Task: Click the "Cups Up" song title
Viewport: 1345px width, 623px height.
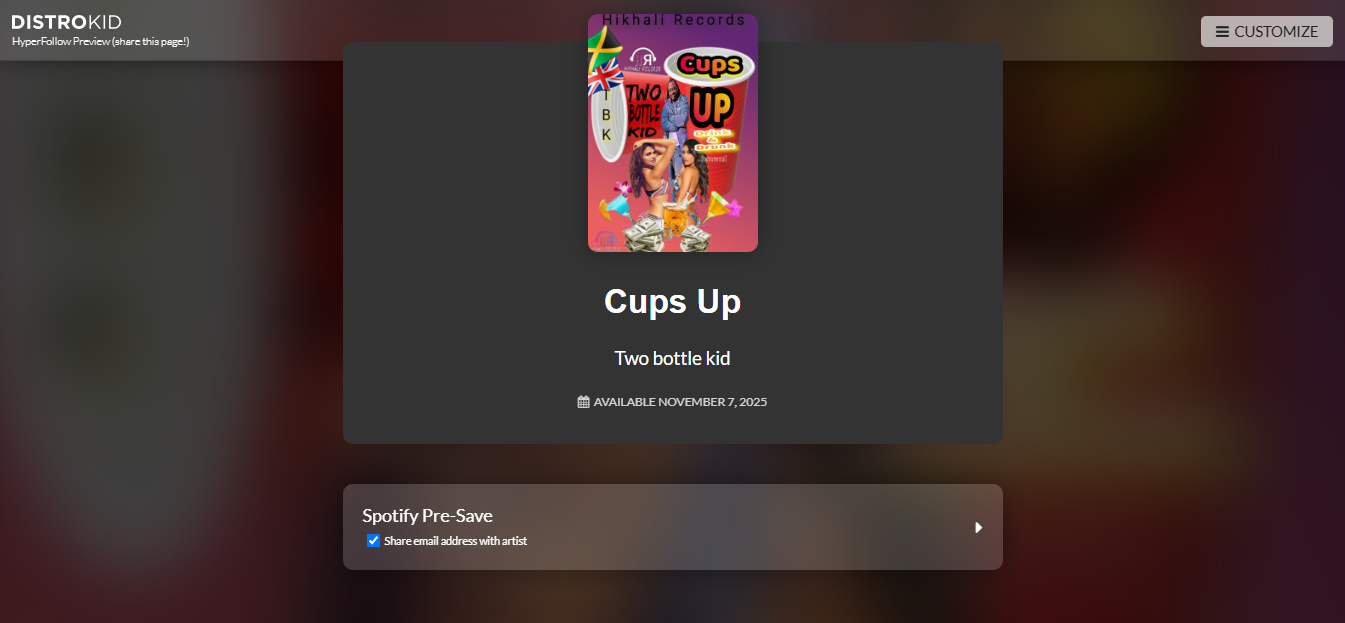Action: click(673, 301)
